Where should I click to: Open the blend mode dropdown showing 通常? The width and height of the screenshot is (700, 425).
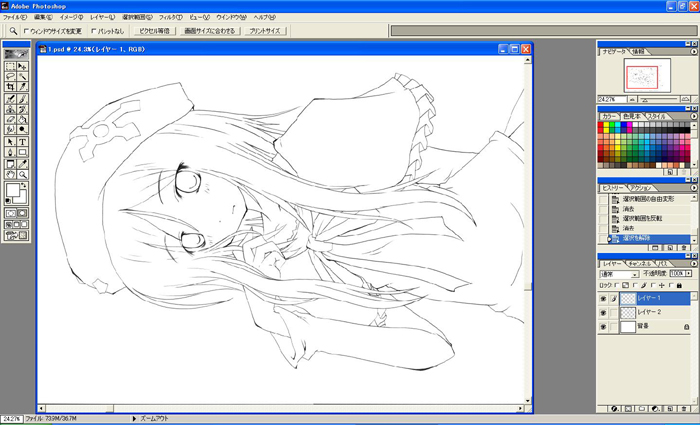619,273
